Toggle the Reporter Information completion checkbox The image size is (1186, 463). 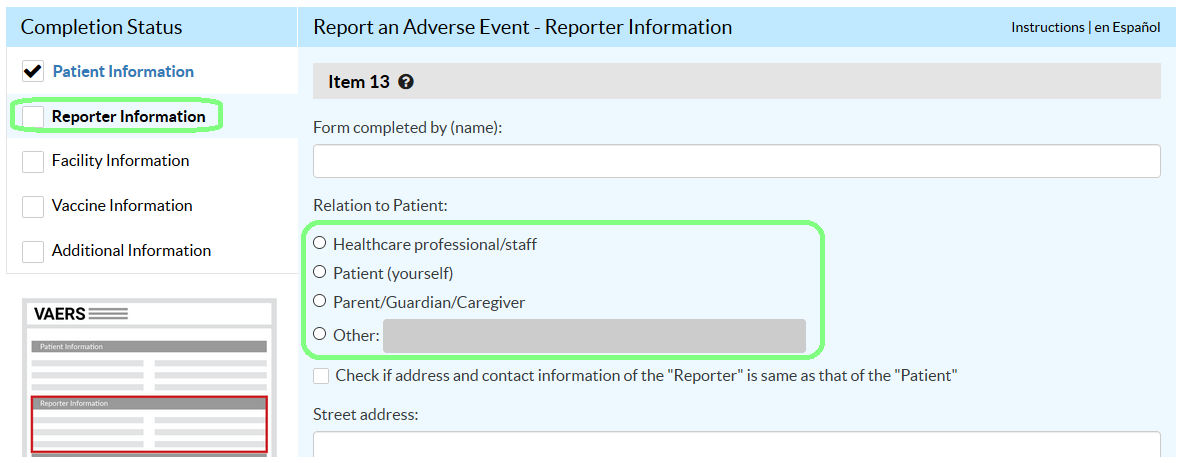coord(33,117)
